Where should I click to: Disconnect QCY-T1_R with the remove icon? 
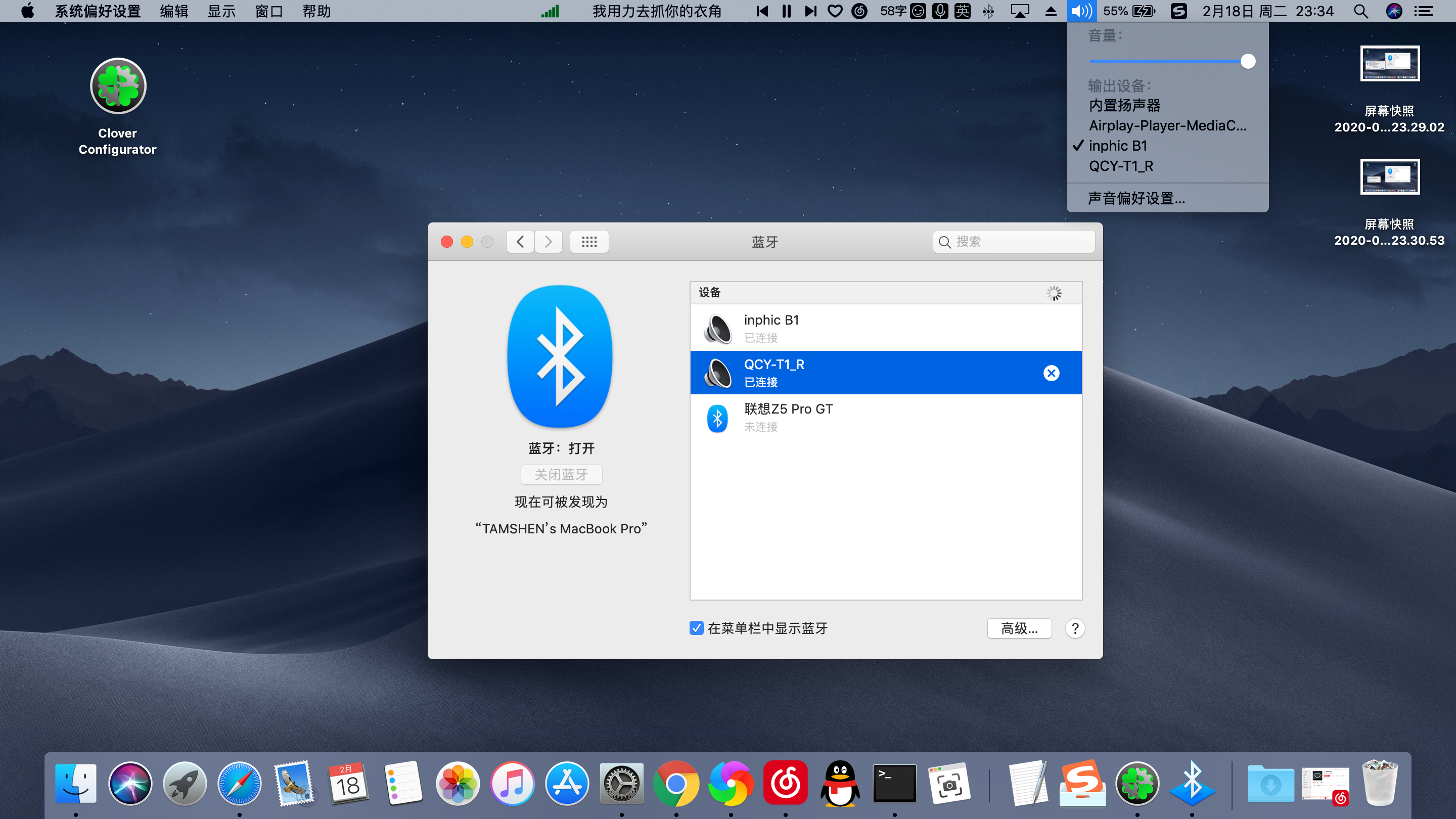1051,373
